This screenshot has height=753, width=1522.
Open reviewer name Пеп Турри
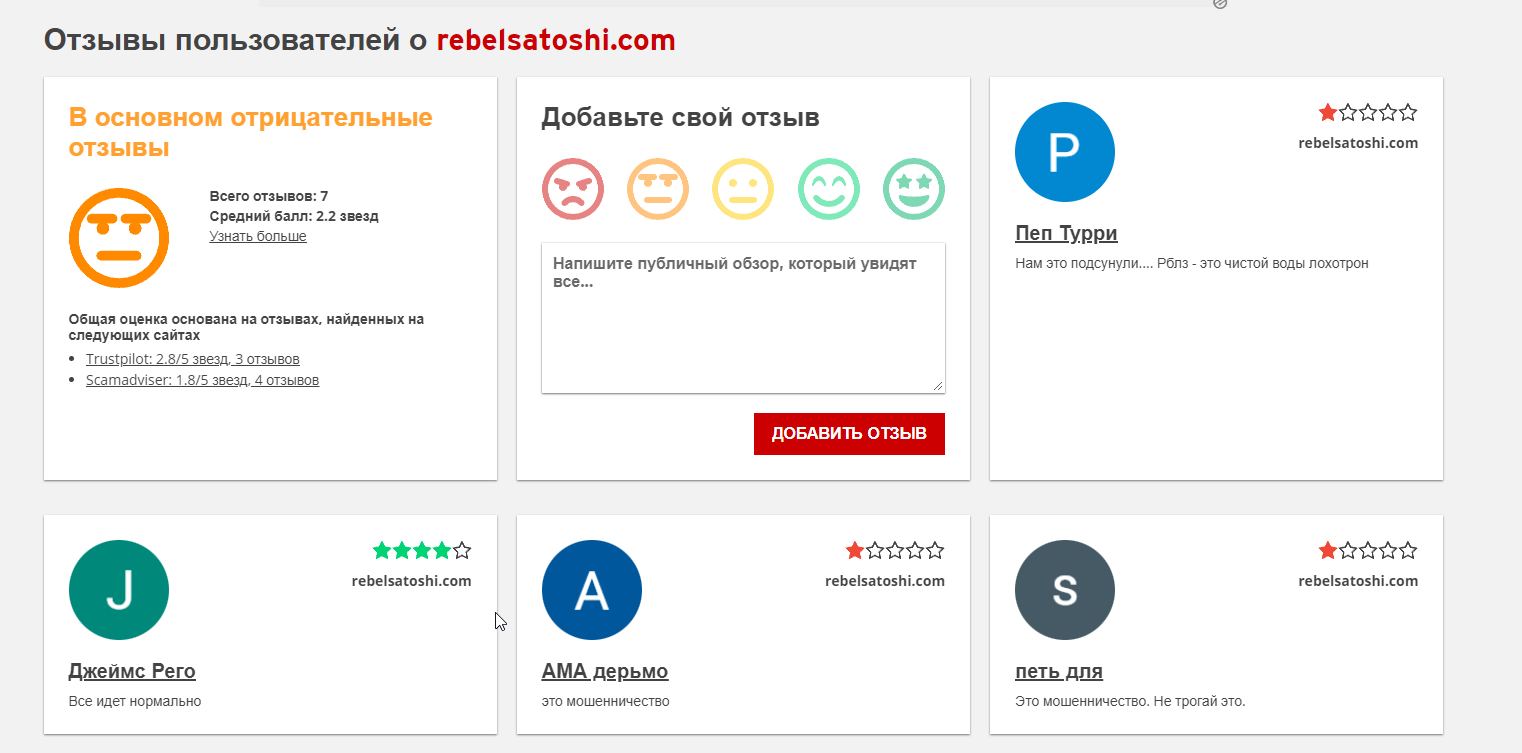(1066, 233)
